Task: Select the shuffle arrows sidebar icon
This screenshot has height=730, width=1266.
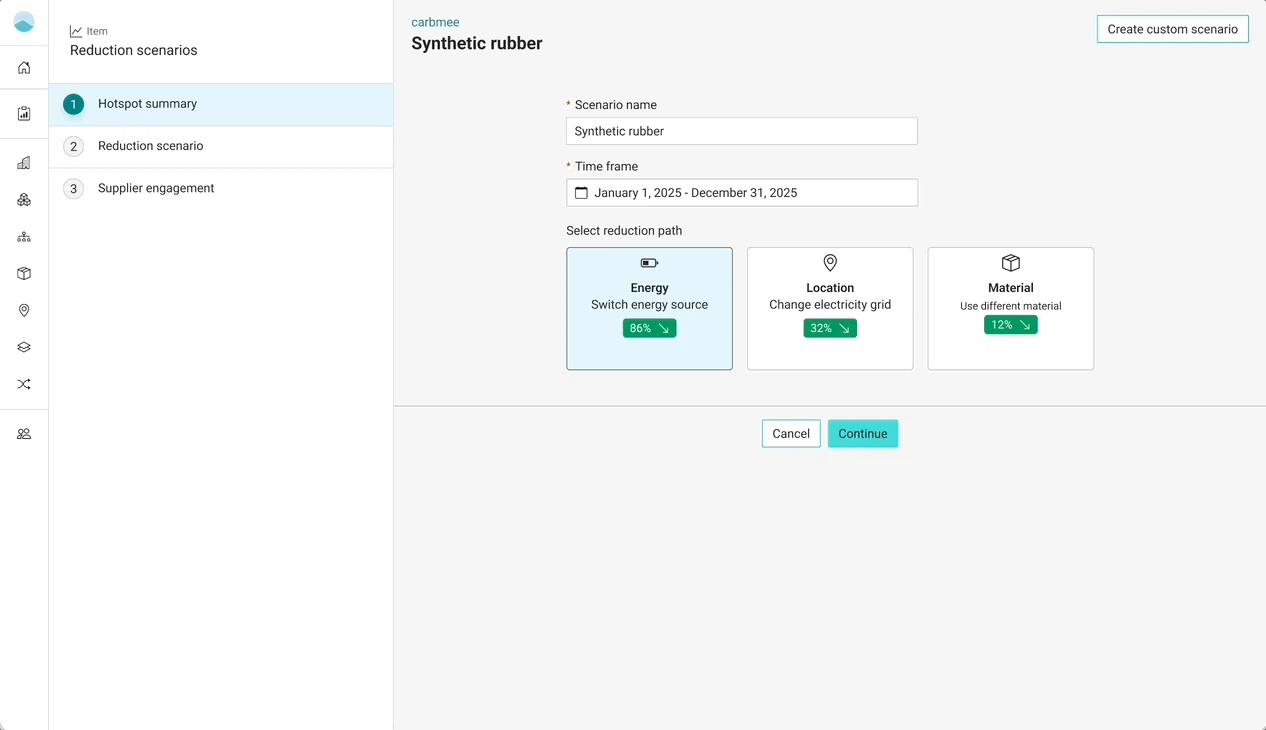Action: (x=23, y=384)
